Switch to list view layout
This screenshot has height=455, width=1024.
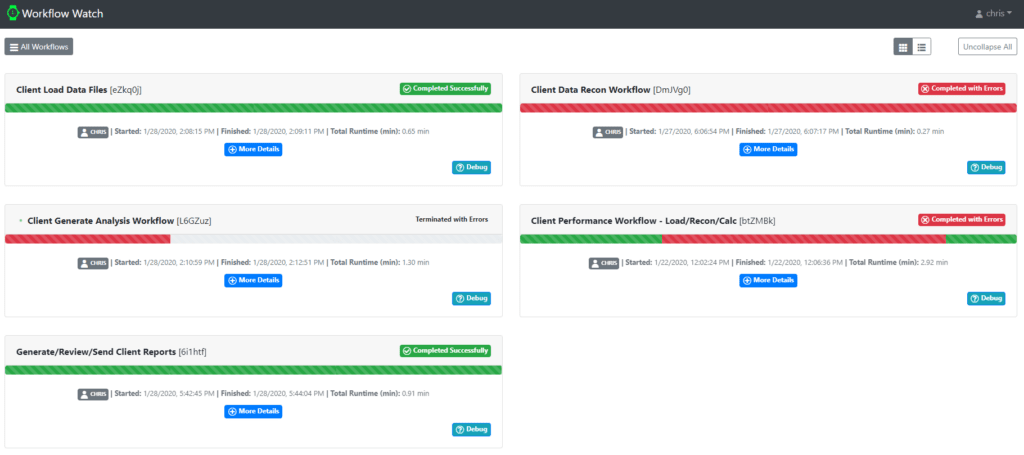pyautogui.click(x=922, y=46)
